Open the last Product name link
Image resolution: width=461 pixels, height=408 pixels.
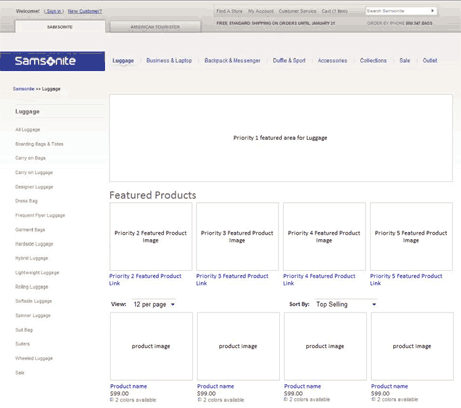[x=389, y=386]
